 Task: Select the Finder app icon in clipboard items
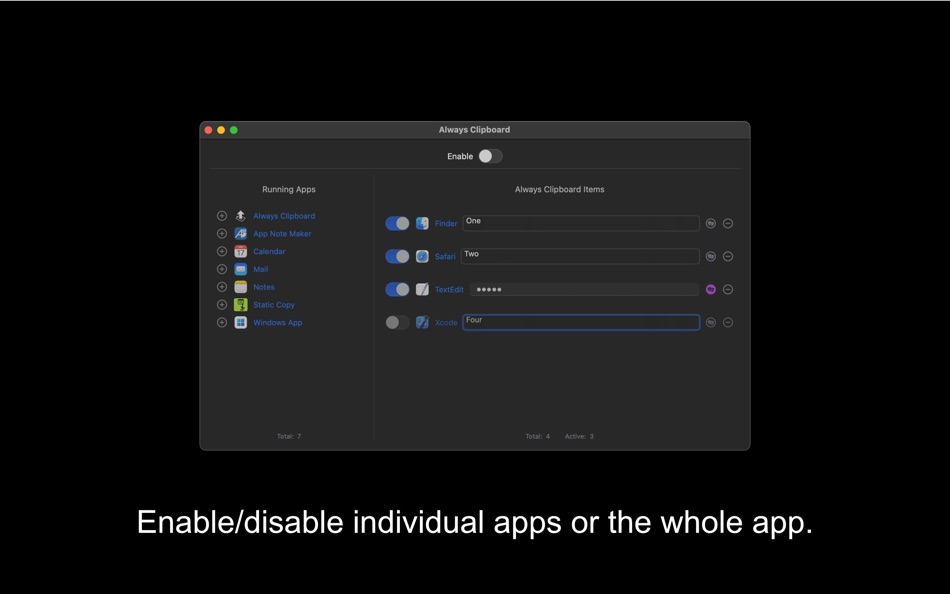tap(422, 223)
